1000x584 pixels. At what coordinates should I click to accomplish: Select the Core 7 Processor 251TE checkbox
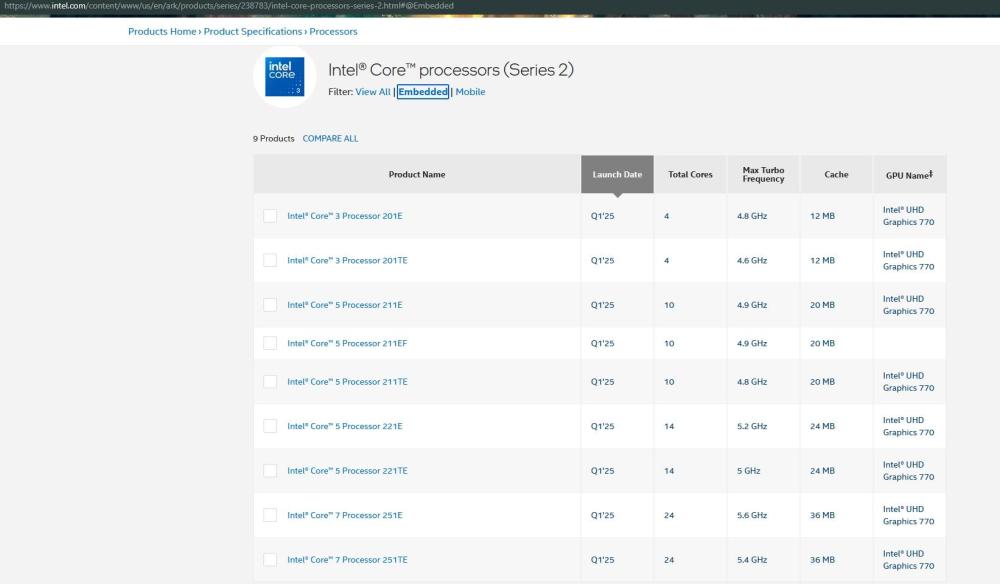(270, 560)
